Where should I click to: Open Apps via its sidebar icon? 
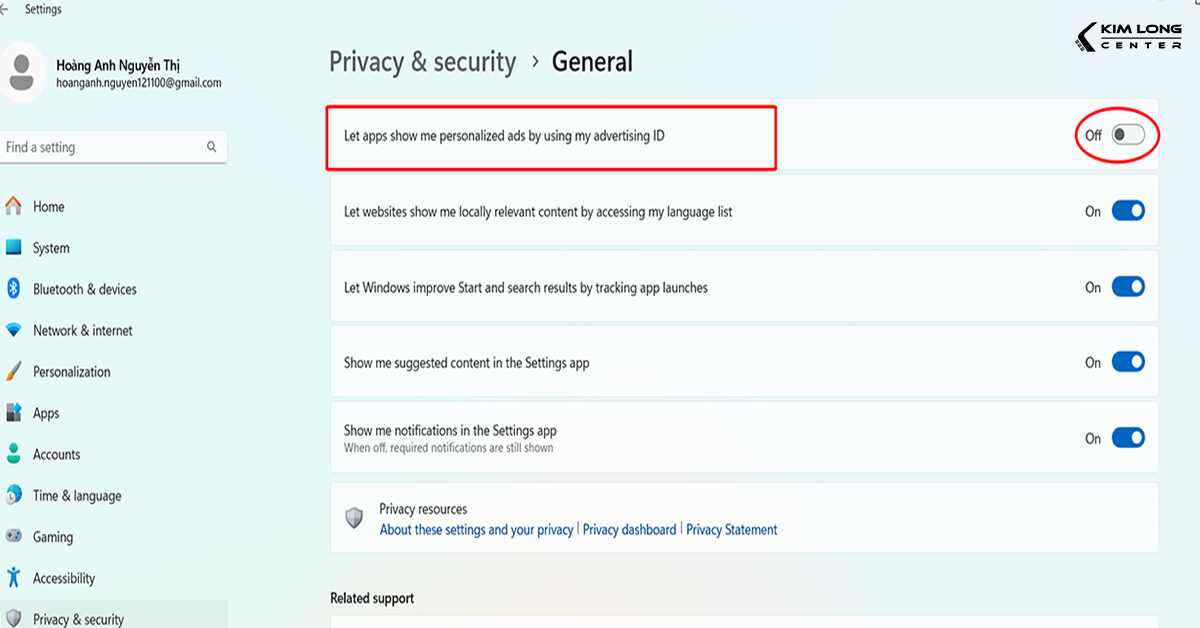(13, 412)
